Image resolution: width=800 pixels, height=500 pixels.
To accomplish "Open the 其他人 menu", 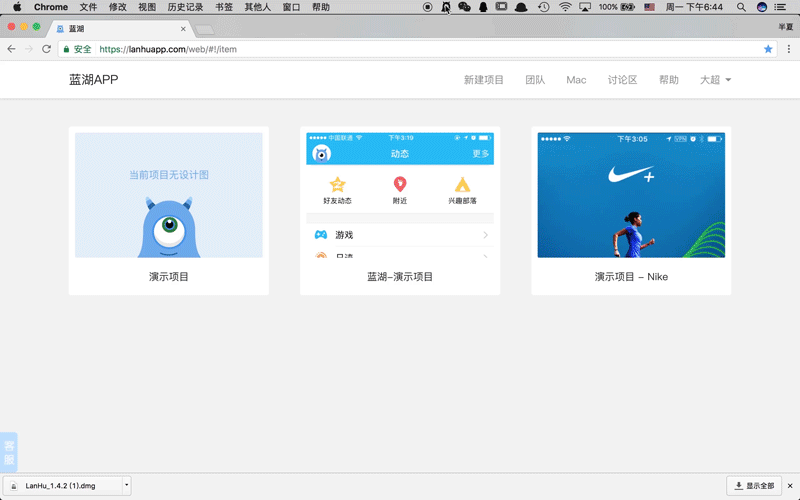I will tap(258, 7).
